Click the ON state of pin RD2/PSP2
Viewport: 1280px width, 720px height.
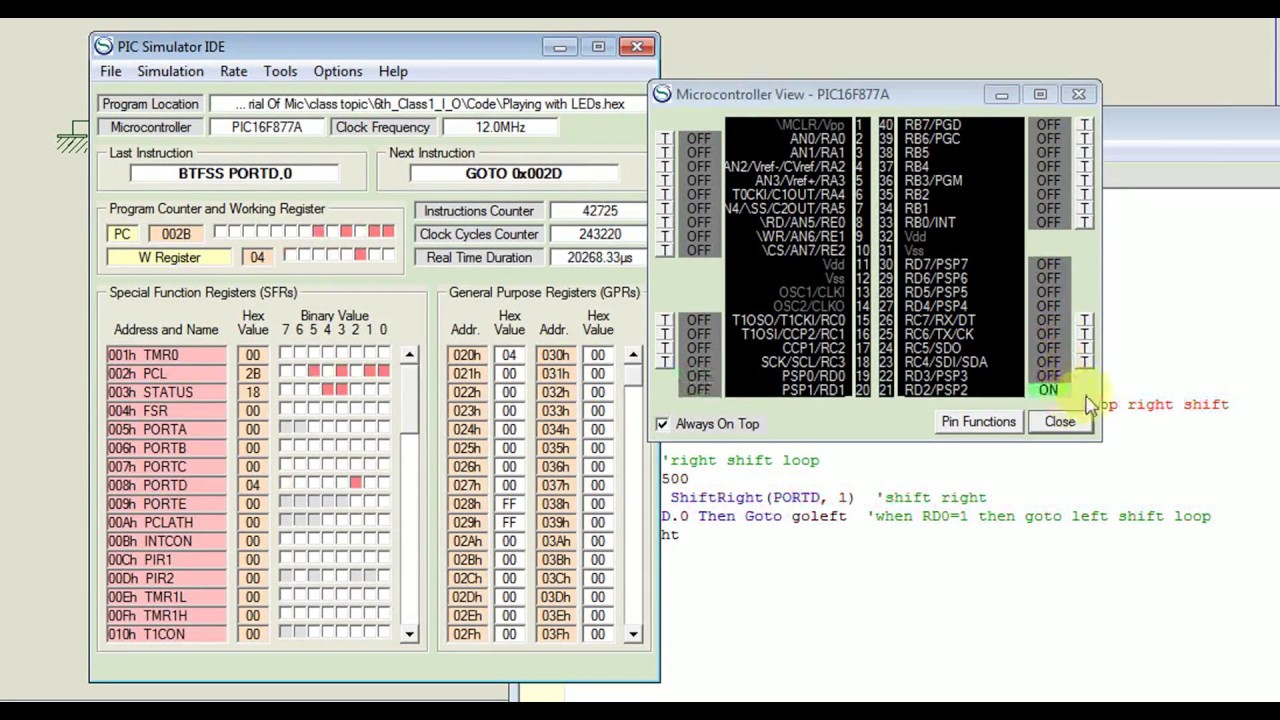(x=1048, y=390)
